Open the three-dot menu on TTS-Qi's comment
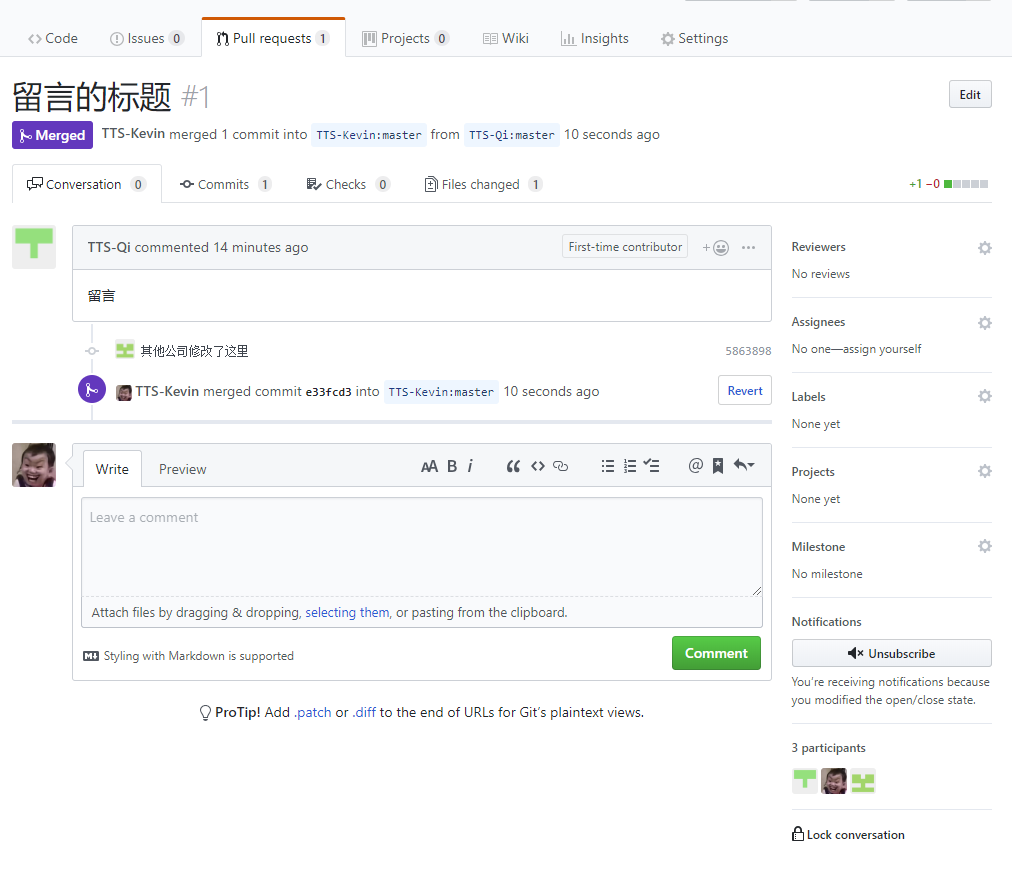This screenshot has width=1012, height=875. (x=748, y=248)
